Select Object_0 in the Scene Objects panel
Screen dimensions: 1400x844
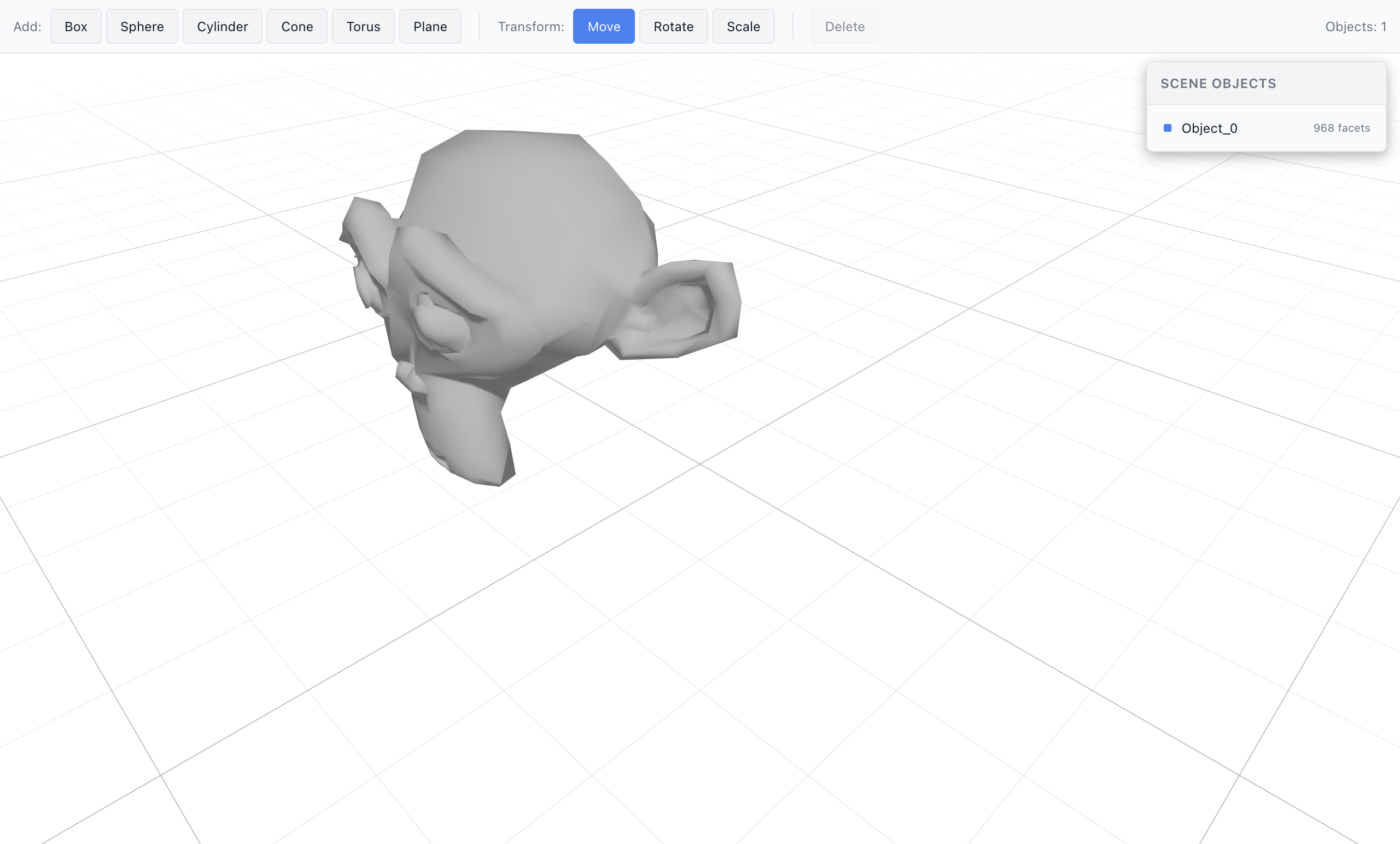coord(1209,128)
